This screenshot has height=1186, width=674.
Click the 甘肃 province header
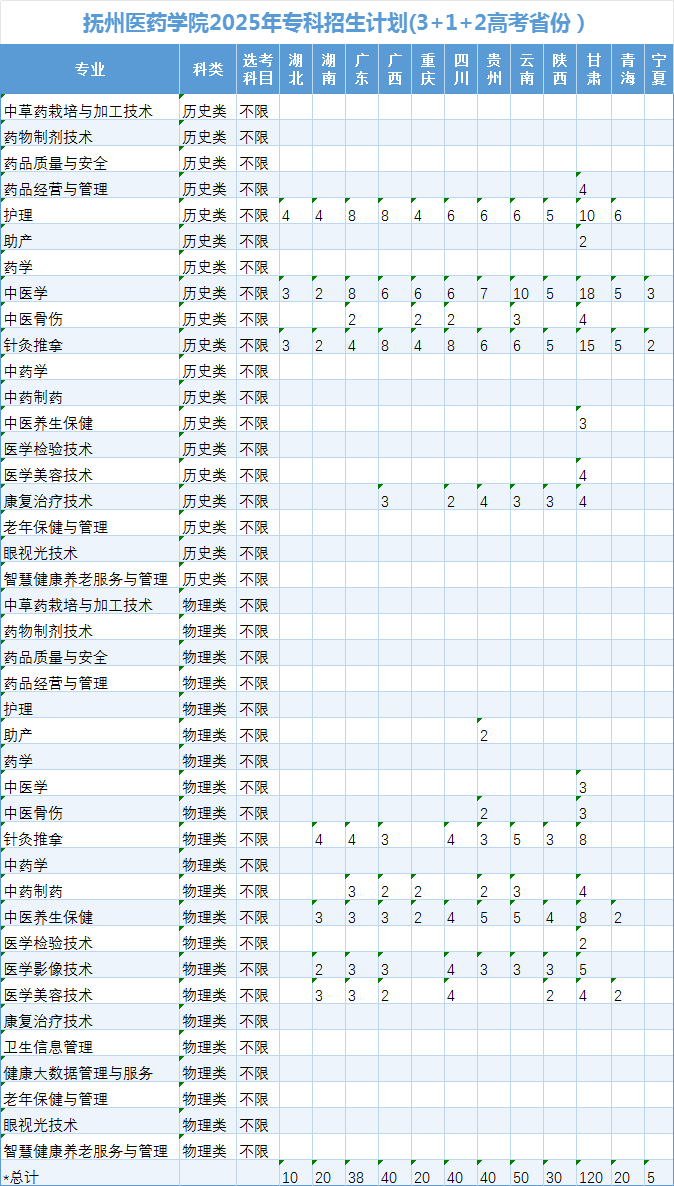[x=594, y=70]
